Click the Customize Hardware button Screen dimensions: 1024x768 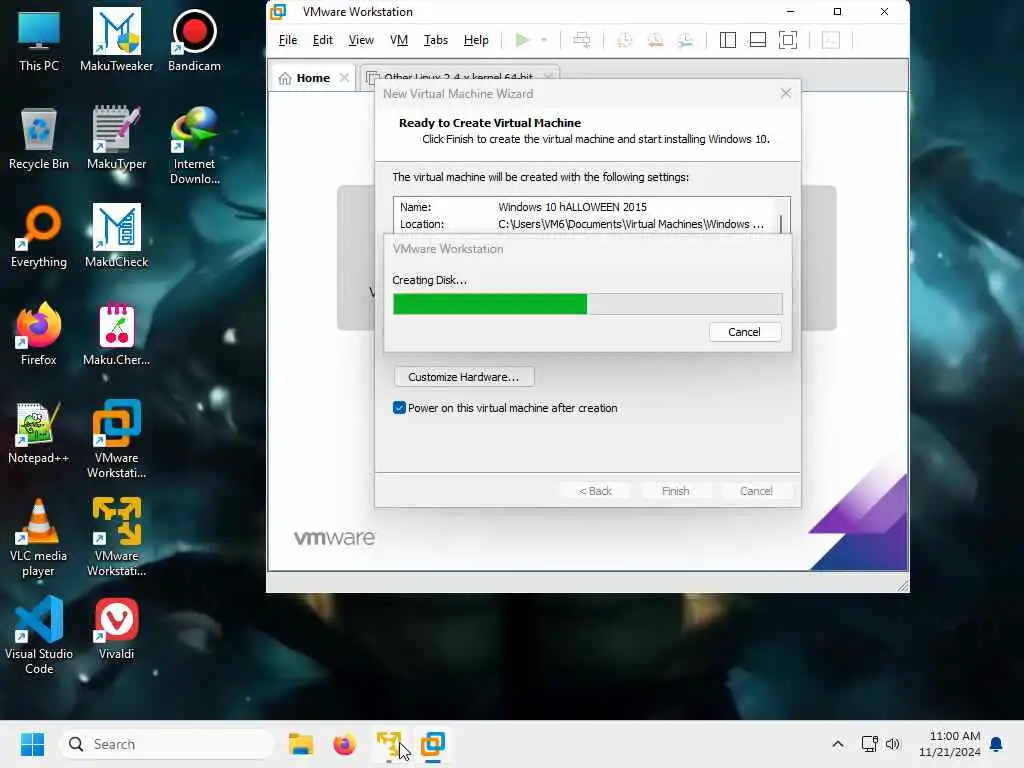[x=464, y=377]
